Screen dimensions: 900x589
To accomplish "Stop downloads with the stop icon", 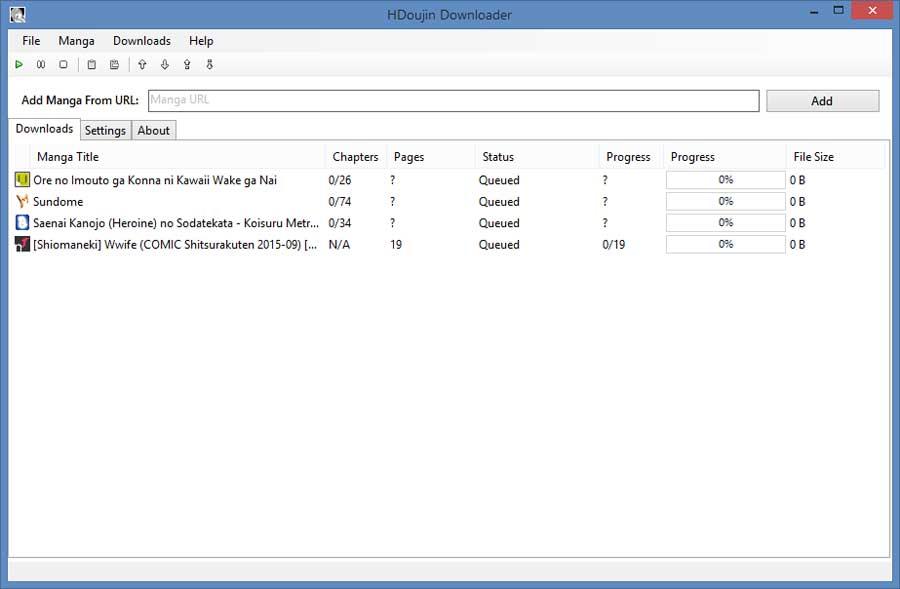I will 63,65.
